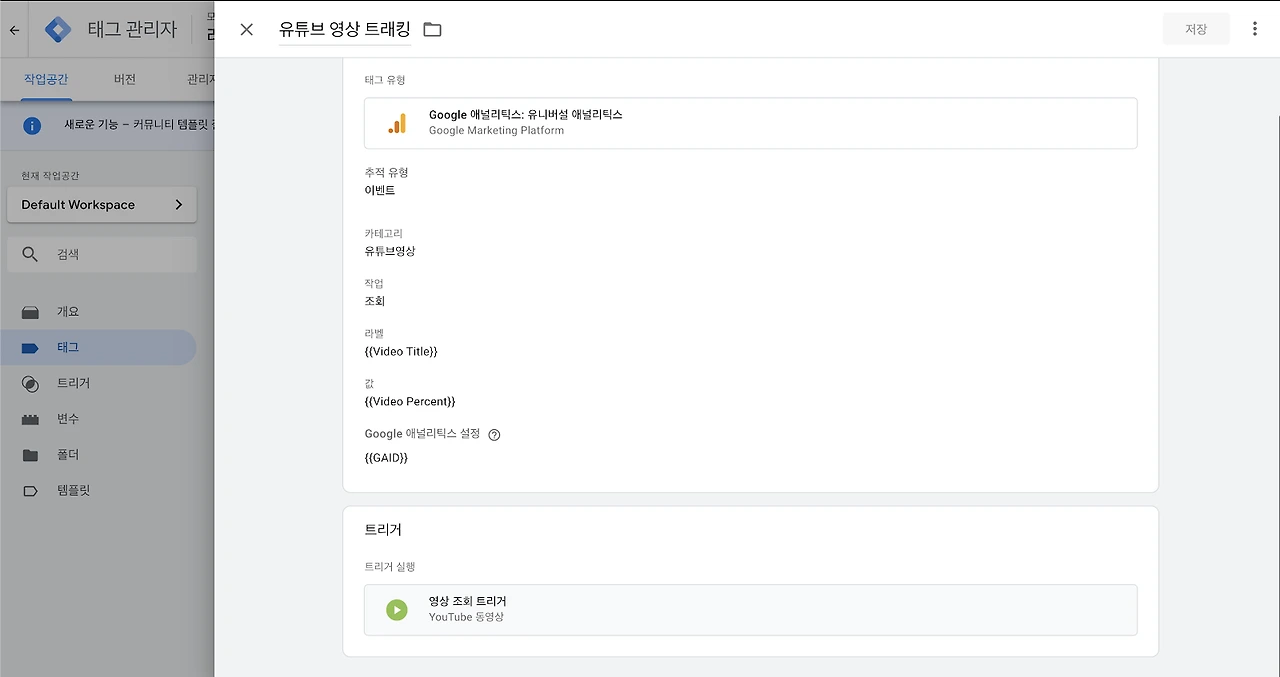Open 템플릿 in the sidebar
Image resolution: width=1280 pixels, height=677 pixels.
[99, 491]
